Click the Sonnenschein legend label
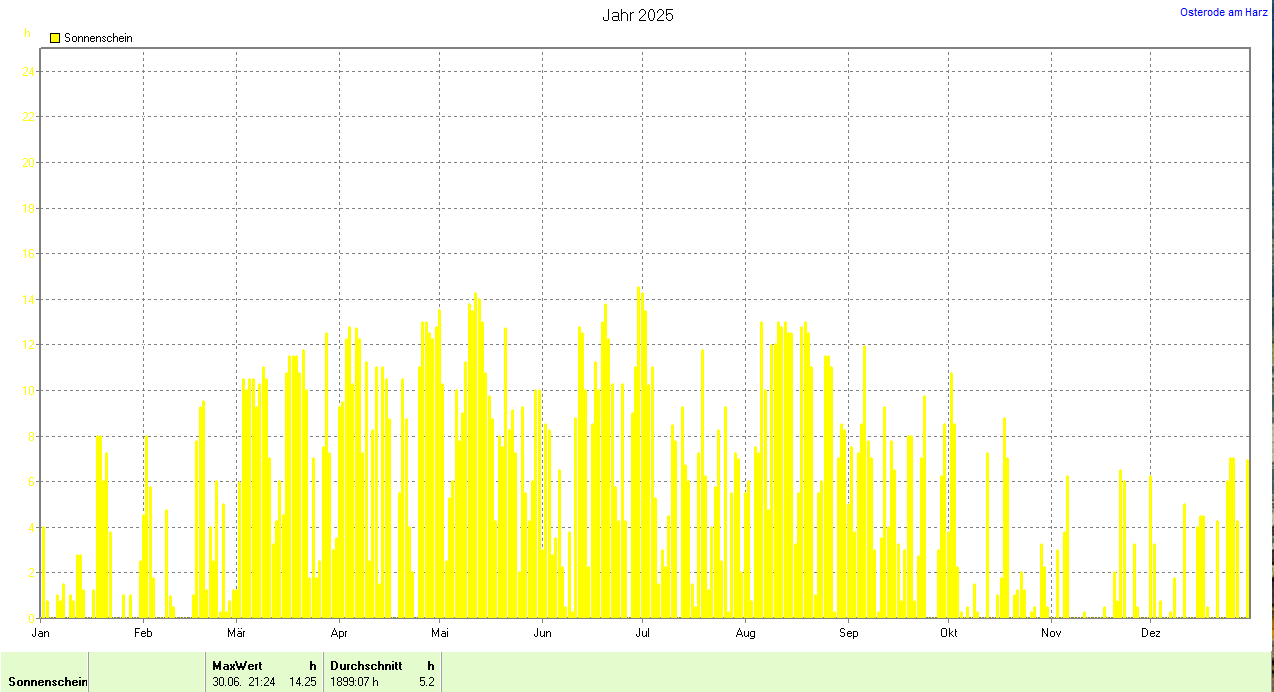 [98, 38]
